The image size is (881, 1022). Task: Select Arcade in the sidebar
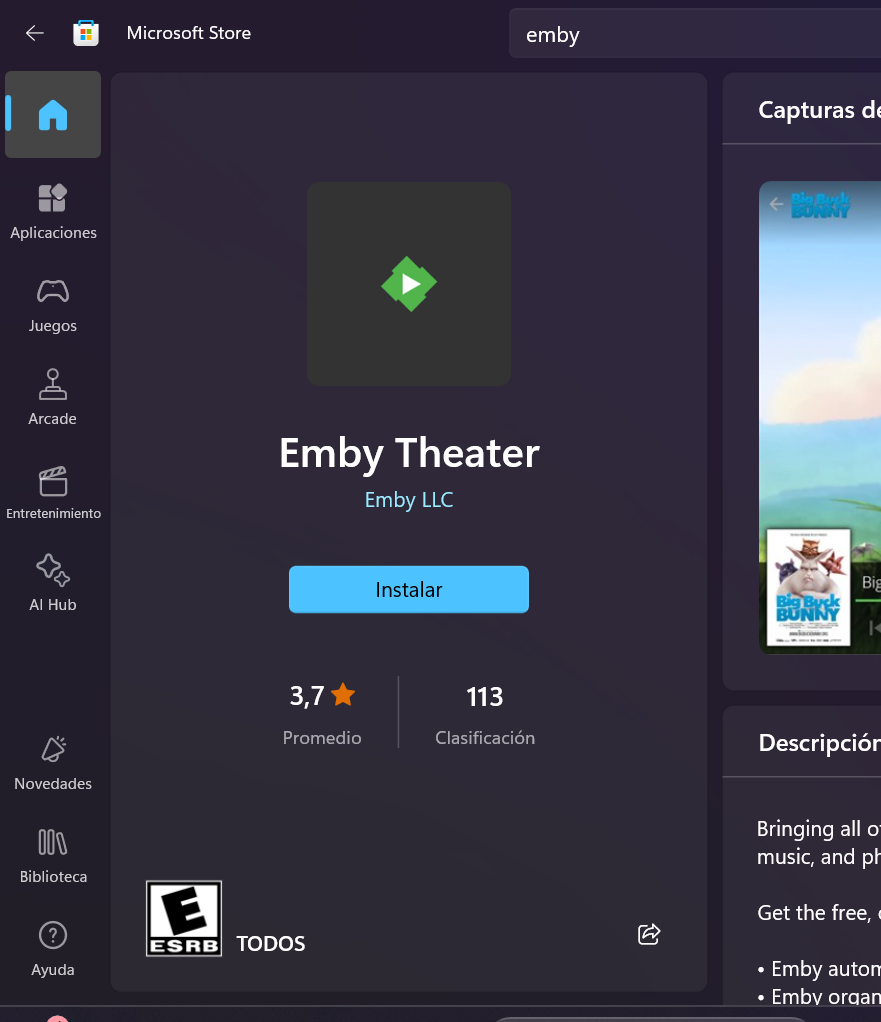pos(53,397)
